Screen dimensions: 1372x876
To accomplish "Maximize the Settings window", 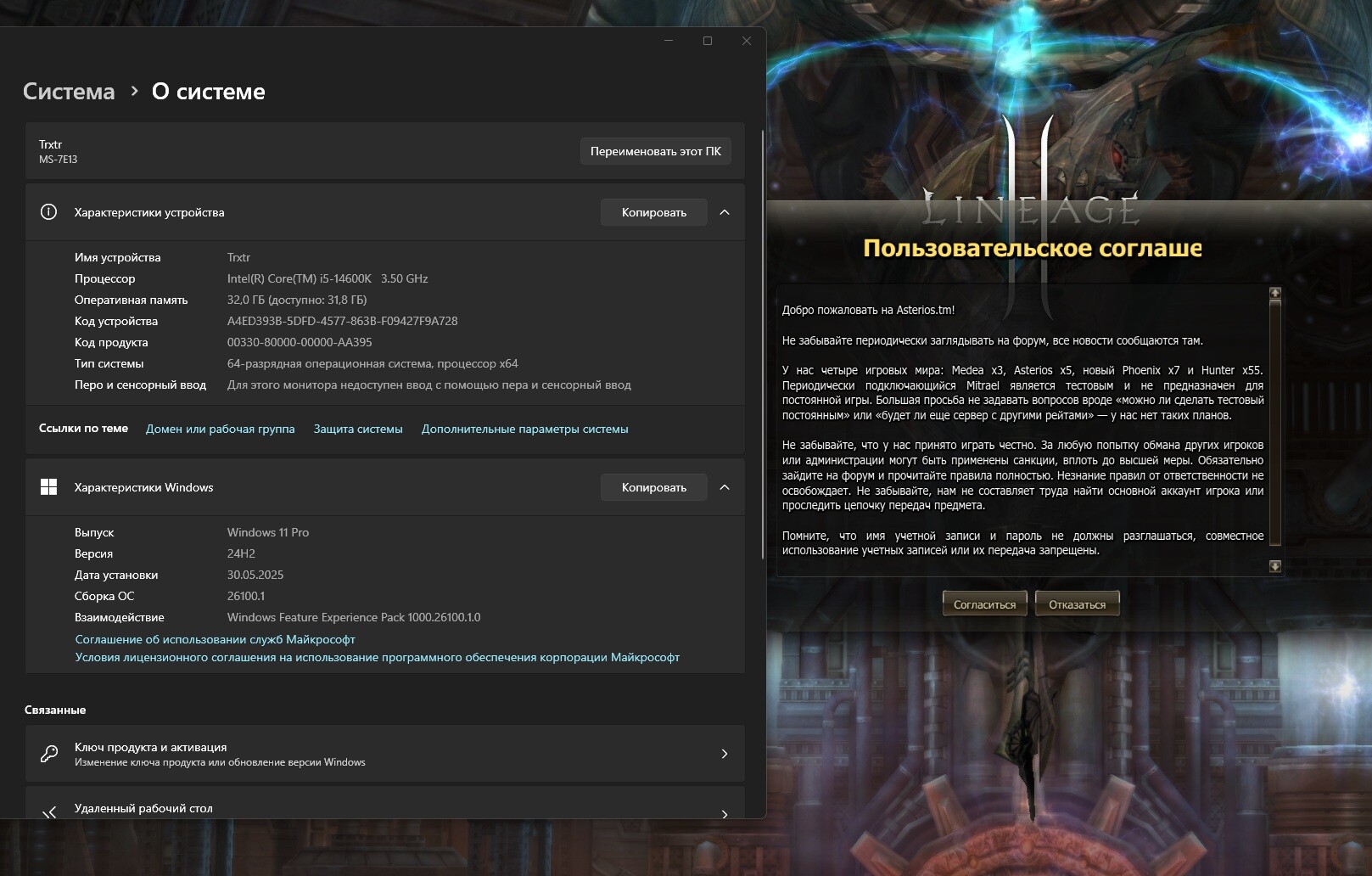I will point(708,41).
